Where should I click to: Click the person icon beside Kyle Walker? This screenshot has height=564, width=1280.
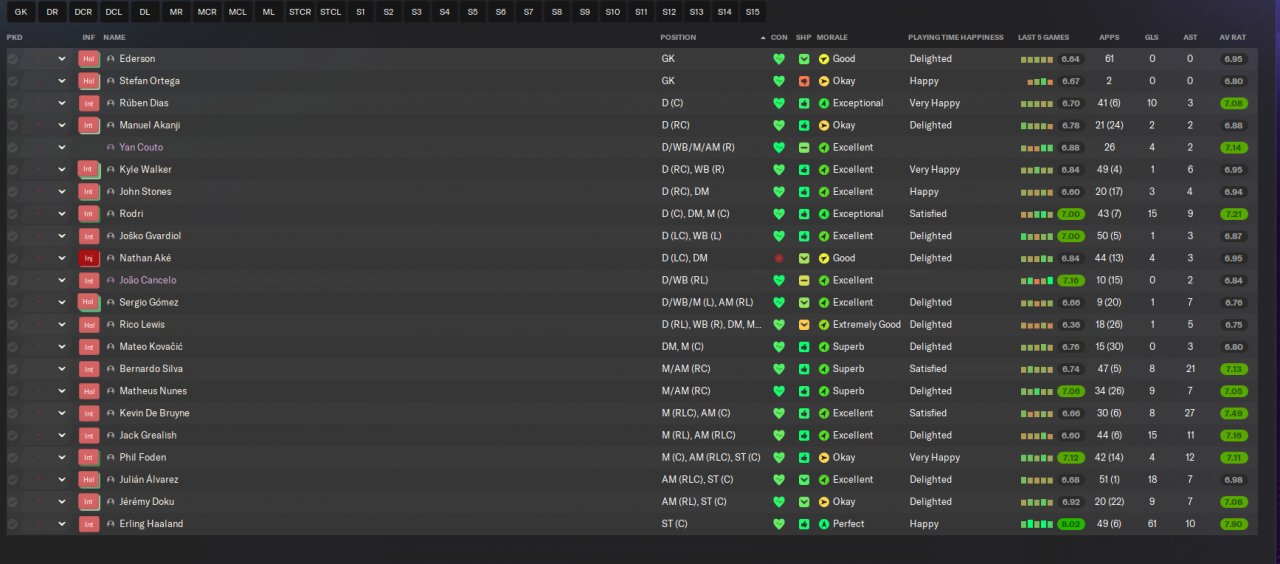(111, 170)
